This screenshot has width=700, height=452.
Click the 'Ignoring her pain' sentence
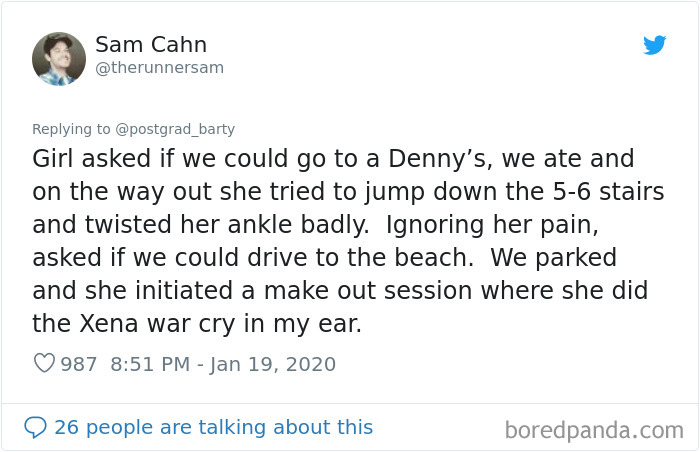(x=492, y=225)
